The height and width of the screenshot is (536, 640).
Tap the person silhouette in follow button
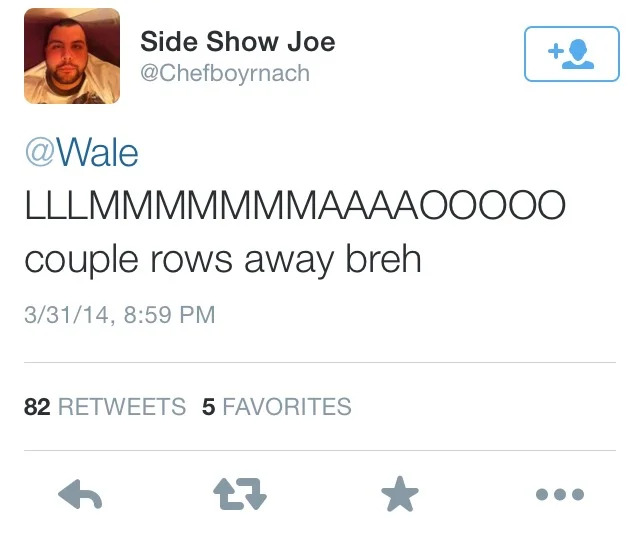pyautogui.click(x=578, y=54)
